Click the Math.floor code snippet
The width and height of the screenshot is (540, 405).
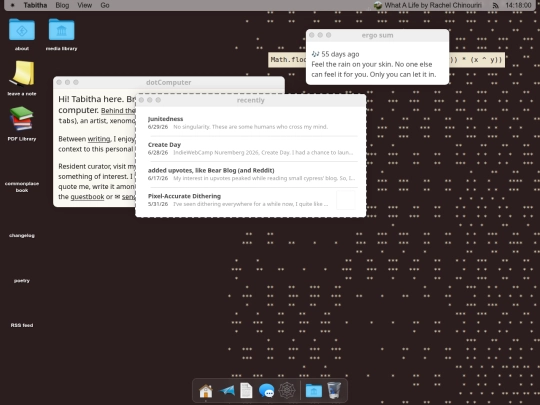coord(287,60)
